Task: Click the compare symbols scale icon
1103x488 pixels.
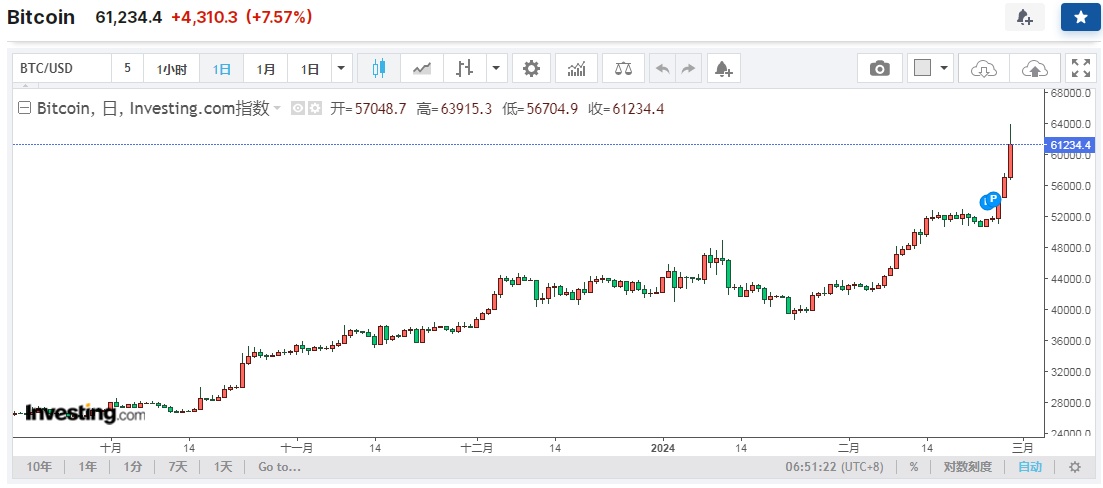Action: point(623,68)
